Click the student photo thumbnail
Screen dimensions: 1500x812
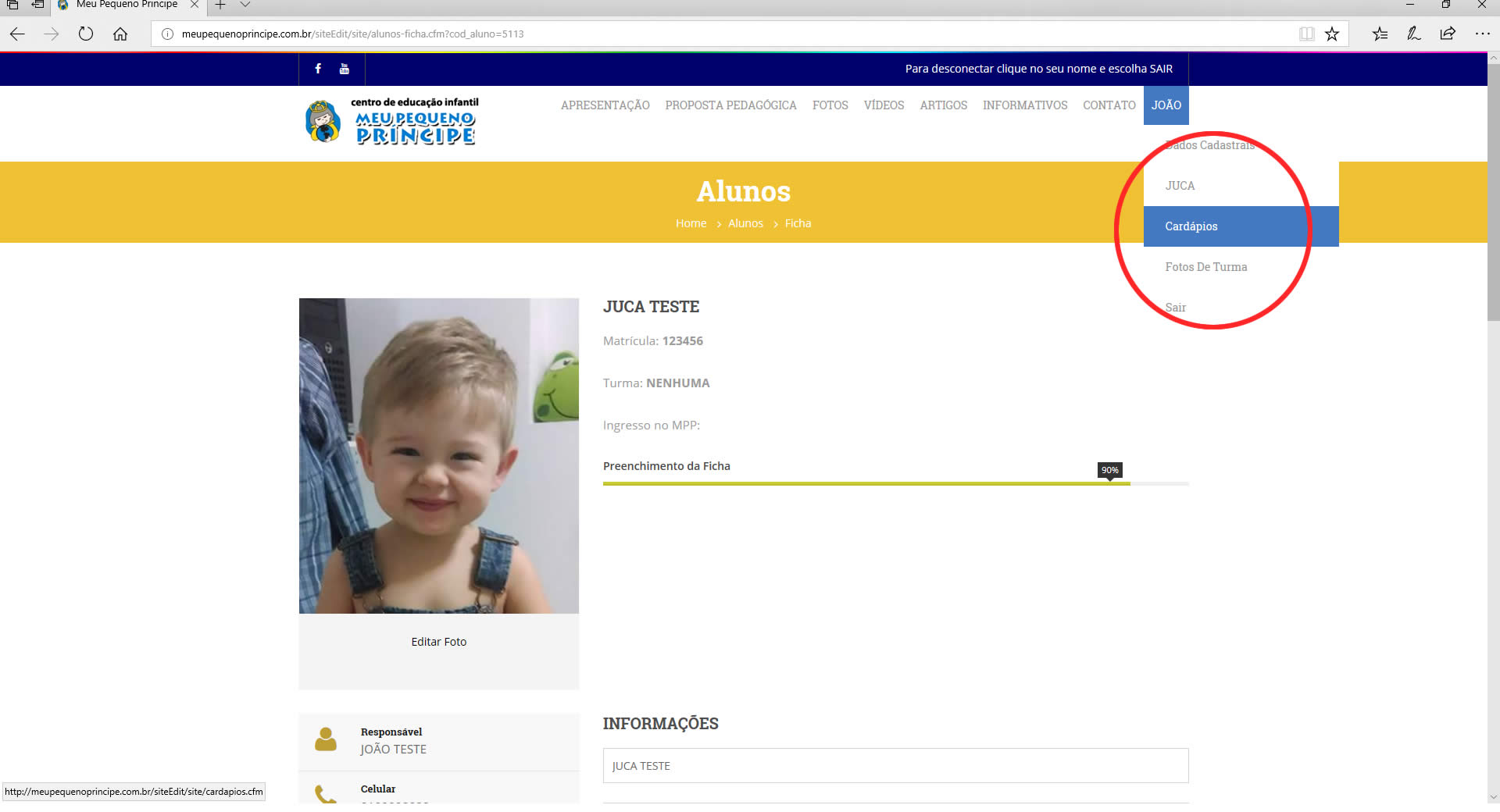point(438,455)
